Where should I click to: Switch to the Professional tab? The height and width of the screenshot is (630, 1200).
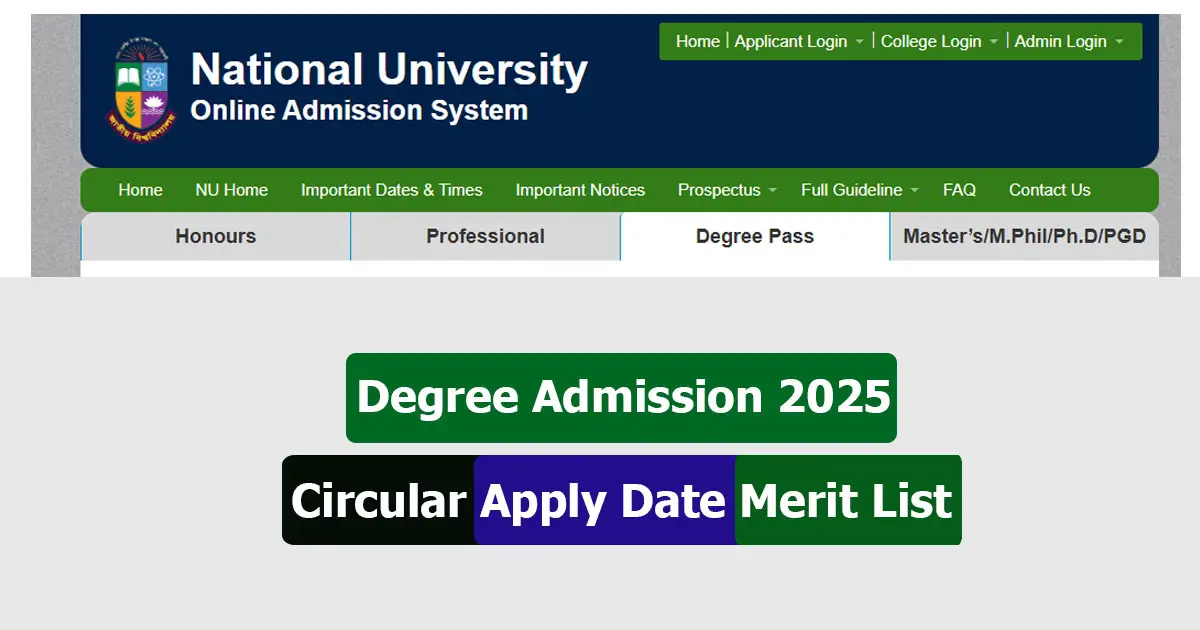[485, 237]
